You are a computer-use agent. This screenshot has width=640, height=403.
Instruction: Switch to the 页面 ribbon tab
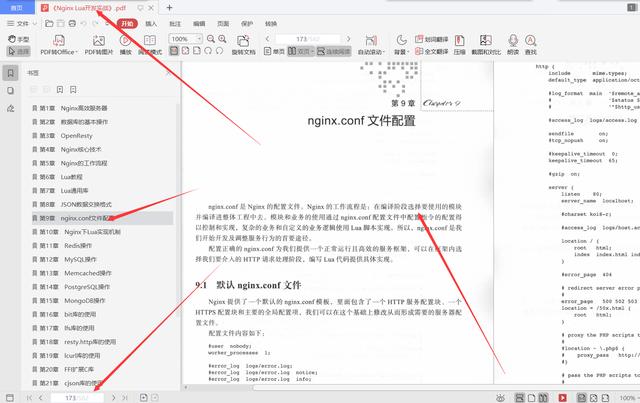click(x=223, y=24)
